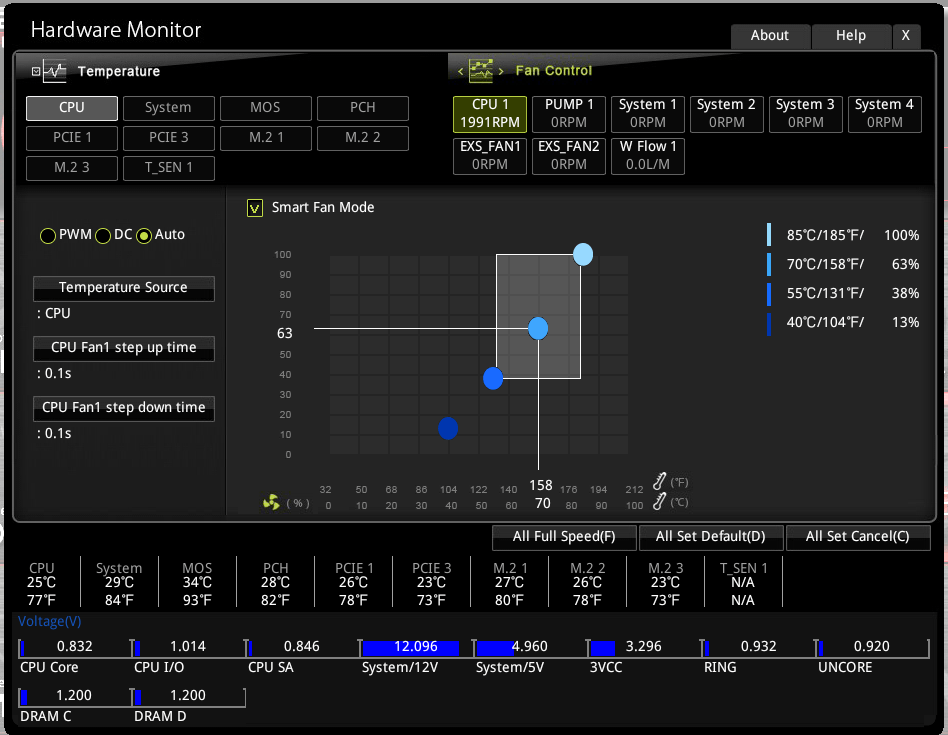Click the Fahrenheit thermometer icon
Image resolution: width=948 pixels, height=735 pixels.
pos(660,481)
